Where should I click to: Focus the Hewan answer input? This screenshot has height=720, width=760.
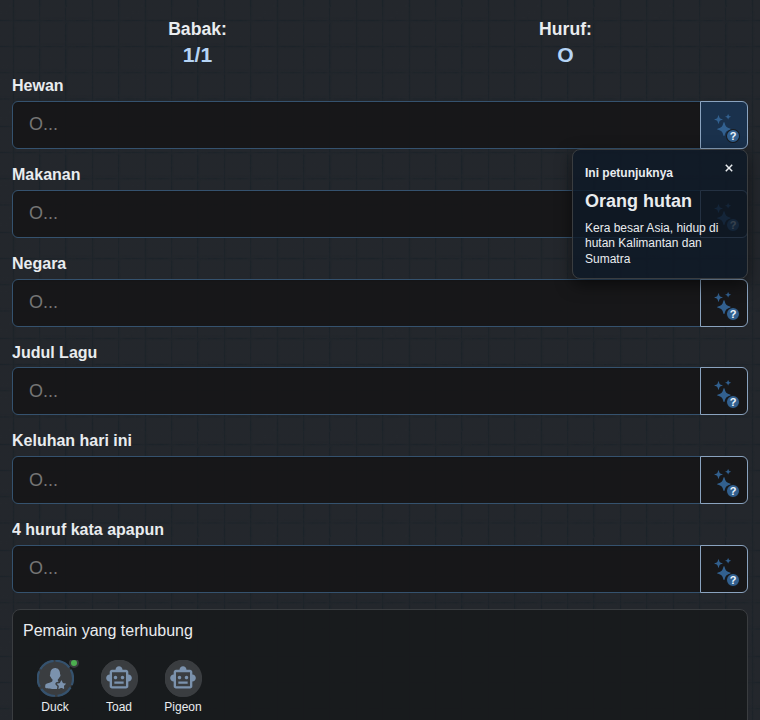click(x=356, y=125)
